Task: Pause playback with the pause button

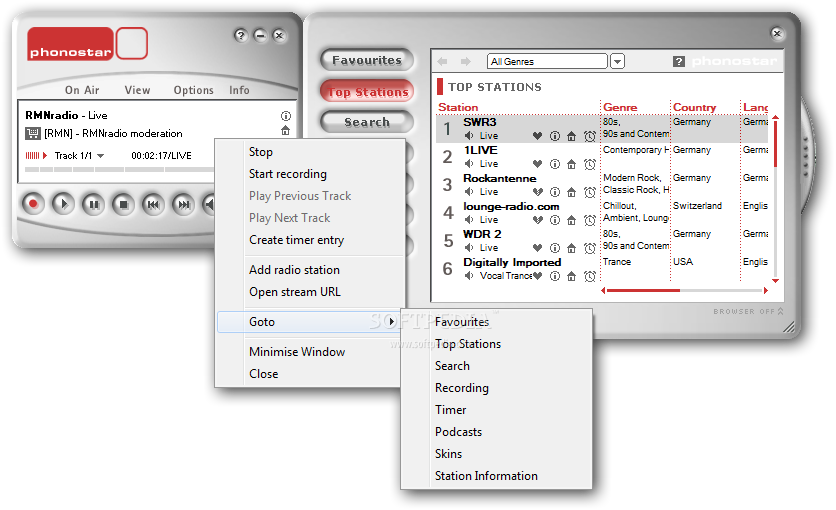Action: [x=93, y=204]
